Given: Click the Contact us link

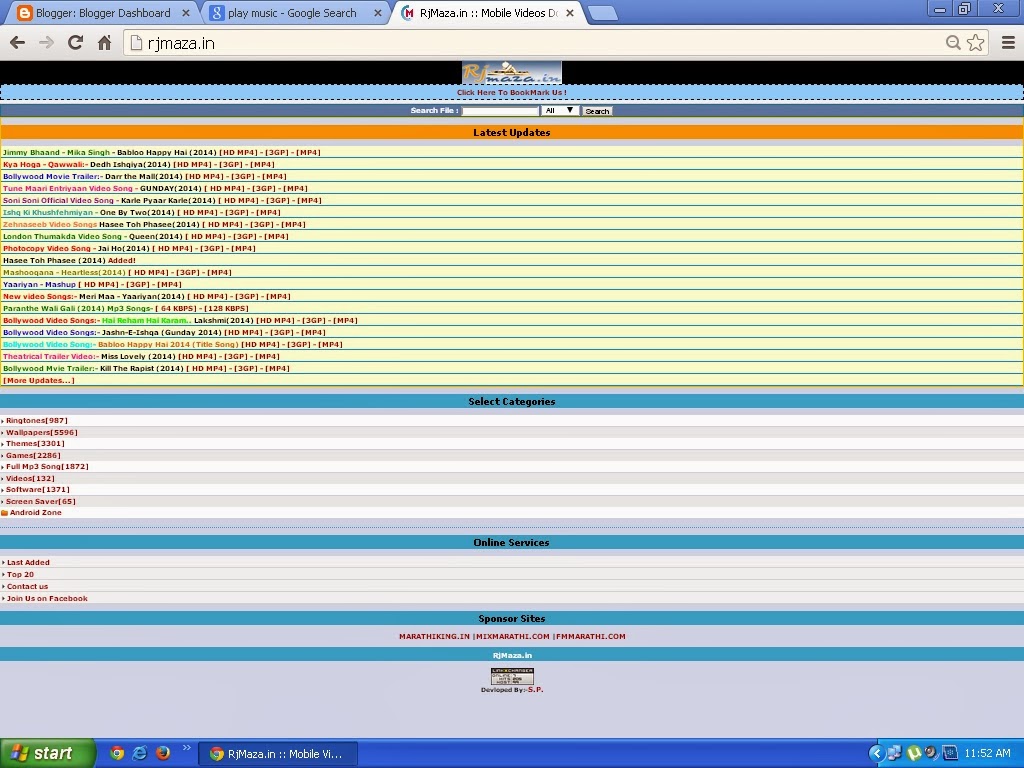Looking at the screenshot, I should click(x=27, y=586).
